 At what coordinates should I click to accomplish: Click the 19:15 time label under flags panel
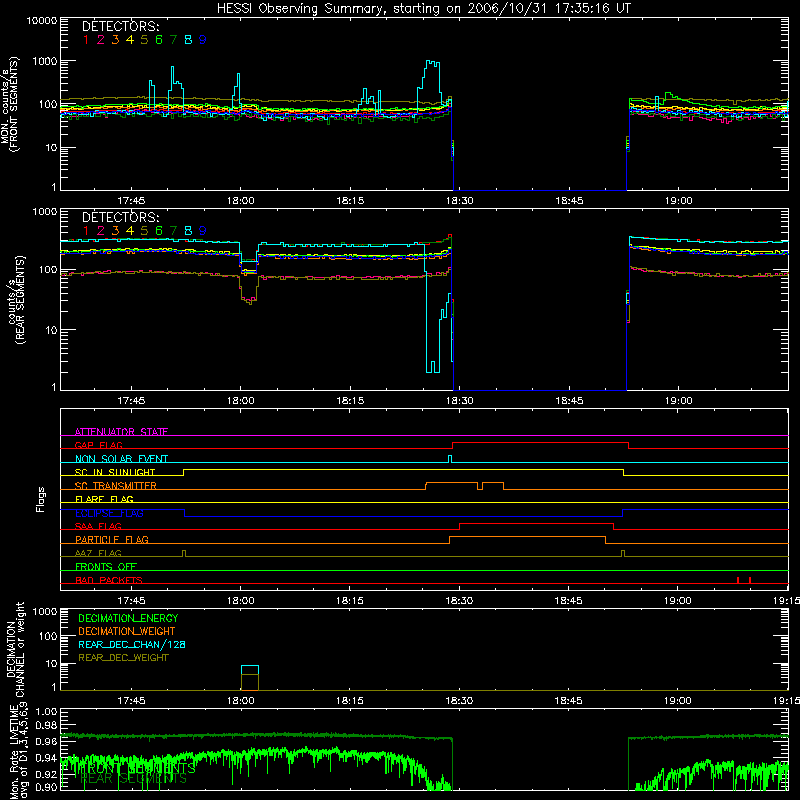click(x=786, y=601)
